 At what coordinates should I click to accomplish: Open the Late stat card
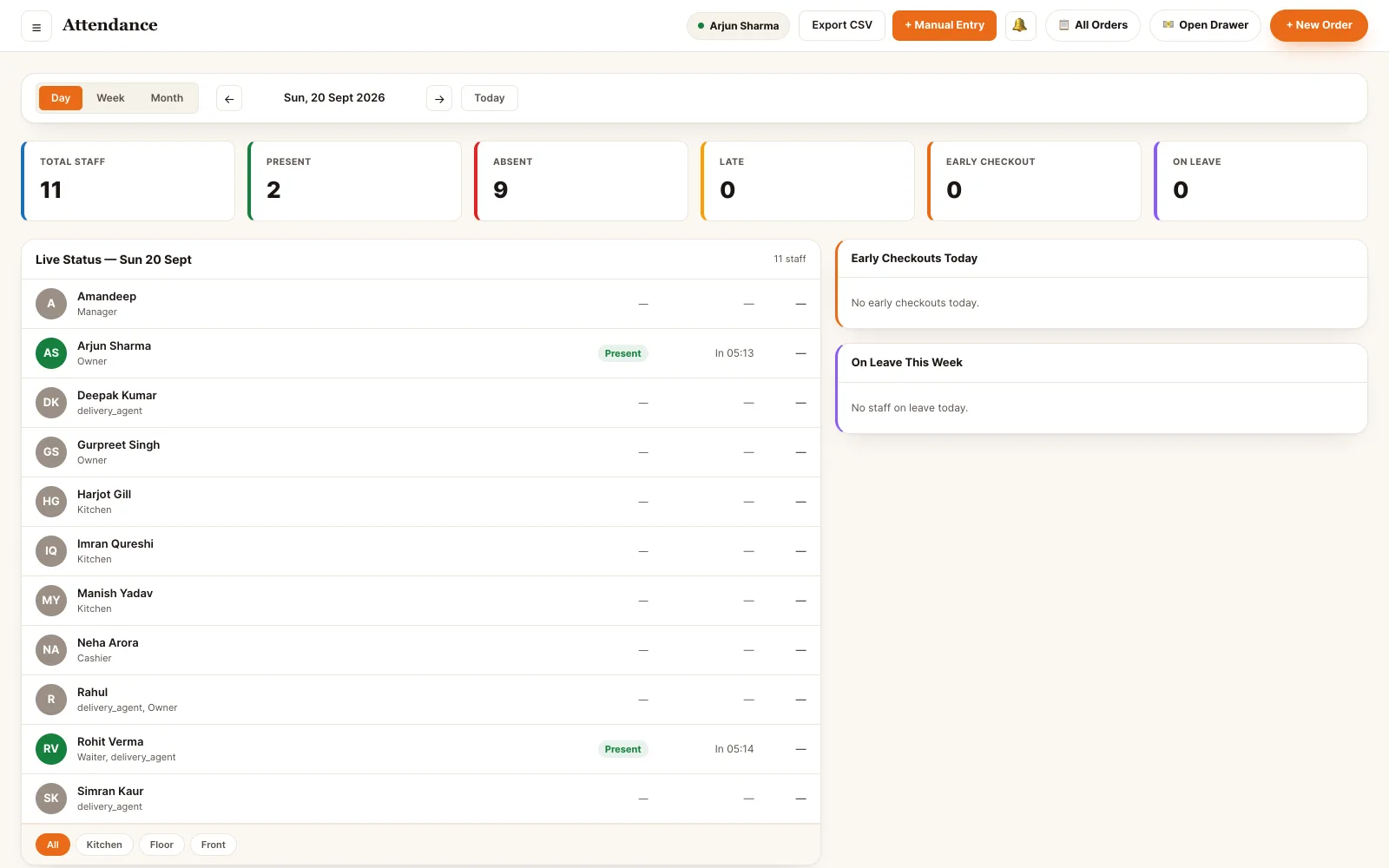(807, 181)
